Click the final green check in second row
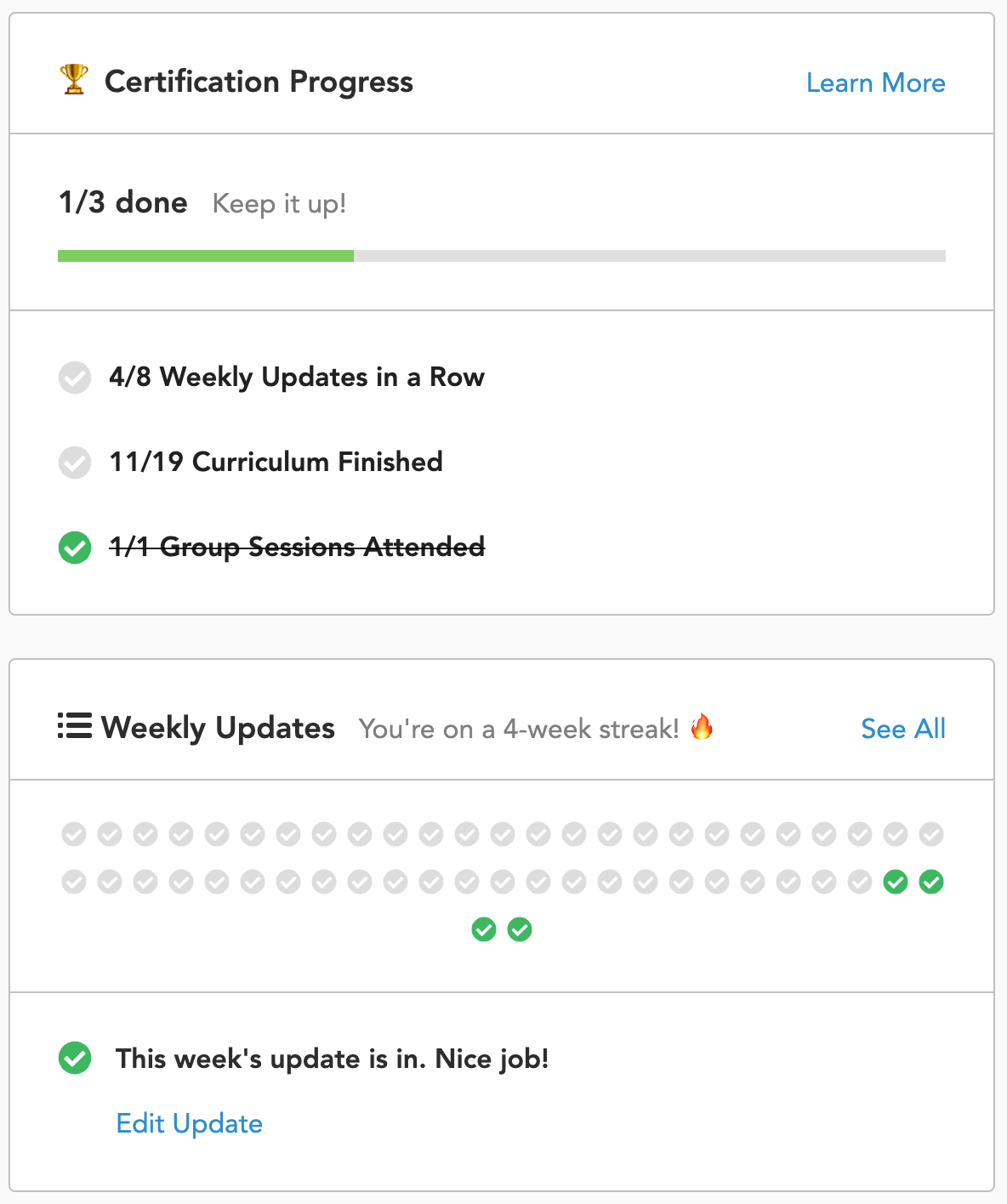This screenshot has width=1007, height=1204. point(931,882)
